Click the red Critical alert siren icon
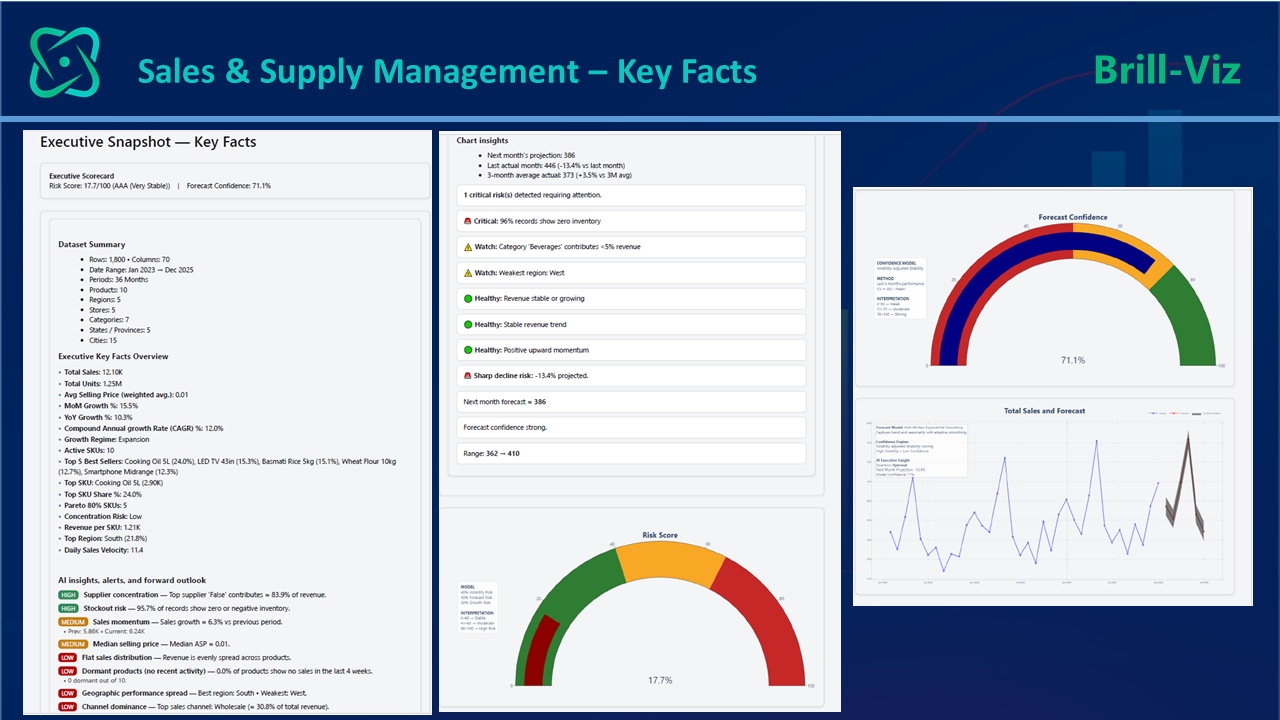1280x720 pixels. (468, 221)
